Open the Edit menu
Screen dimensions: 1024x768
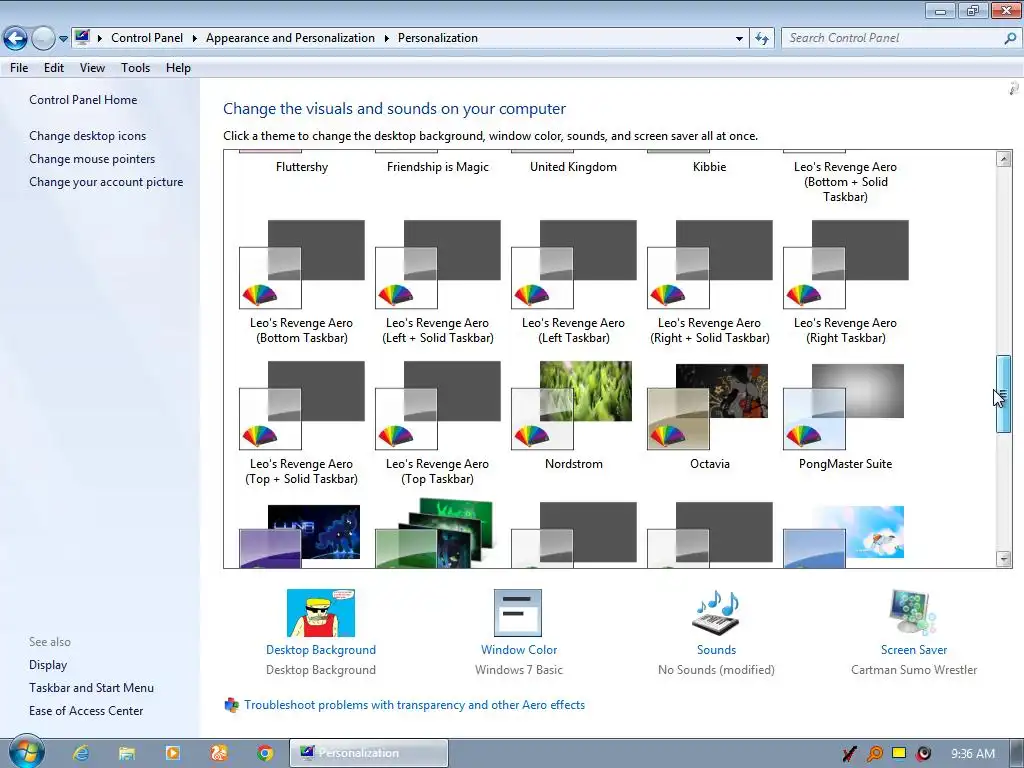(54, 68)
